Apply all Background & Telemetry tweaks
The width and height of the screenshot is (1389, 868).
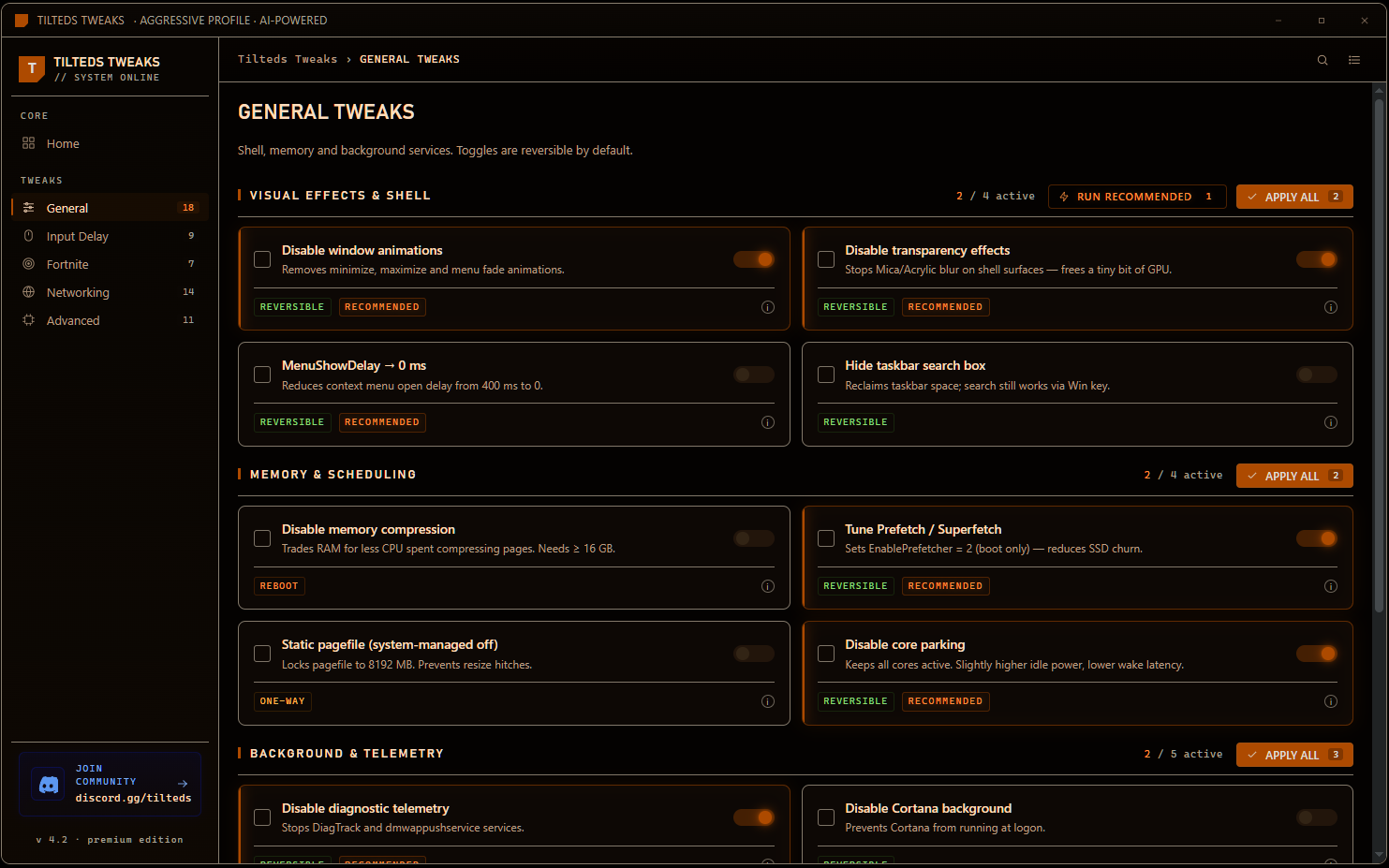point(1294,755)
